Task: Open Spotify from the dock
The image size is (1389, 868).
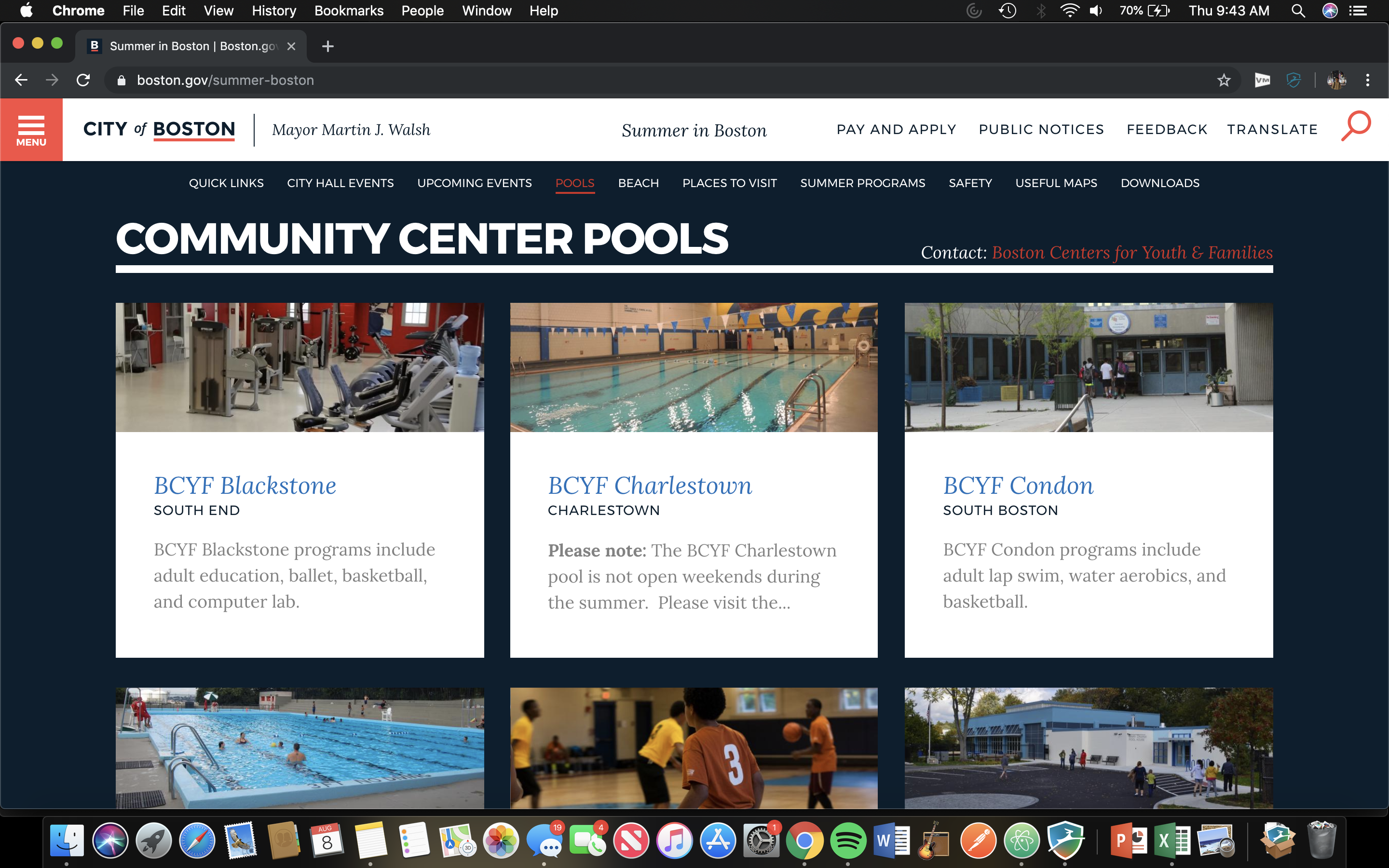Action: coord(848,841)
